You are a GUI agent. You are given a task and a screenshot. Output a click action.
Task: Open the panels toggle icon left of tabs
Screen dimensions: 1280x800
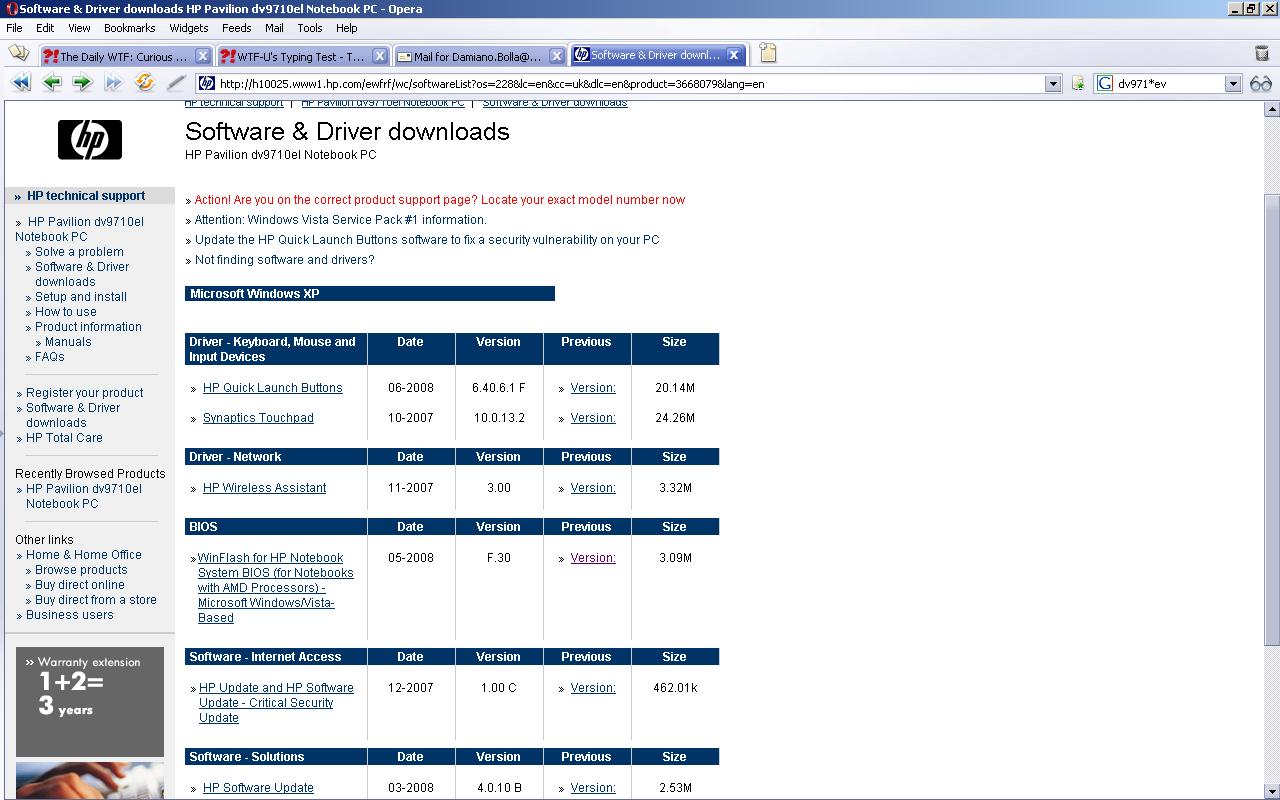(18, 53)
